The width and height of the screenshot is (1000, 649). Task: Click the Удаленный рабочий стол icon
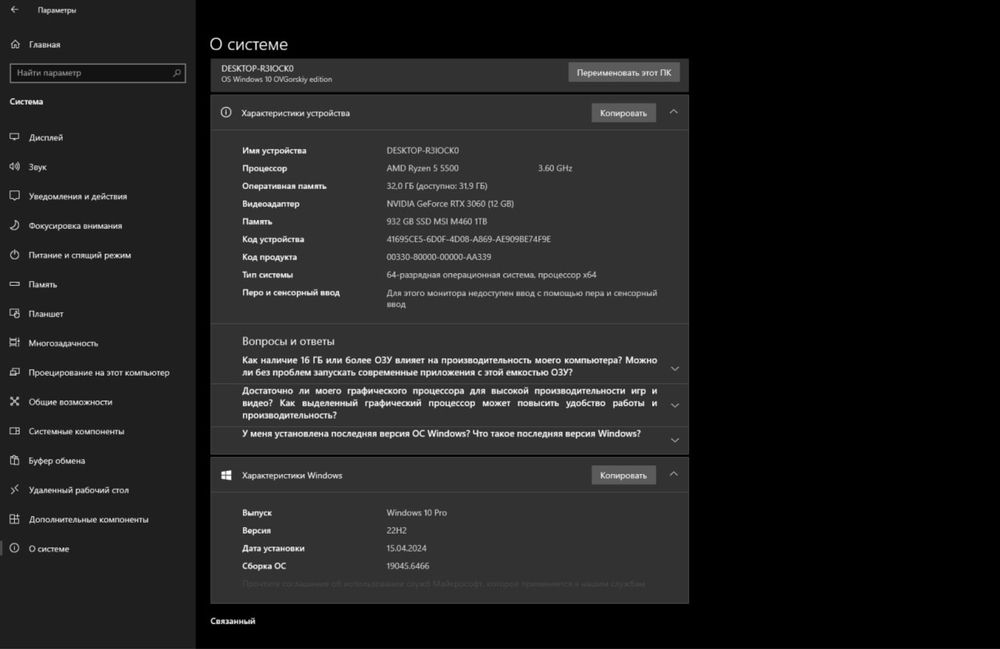point(15,490)
